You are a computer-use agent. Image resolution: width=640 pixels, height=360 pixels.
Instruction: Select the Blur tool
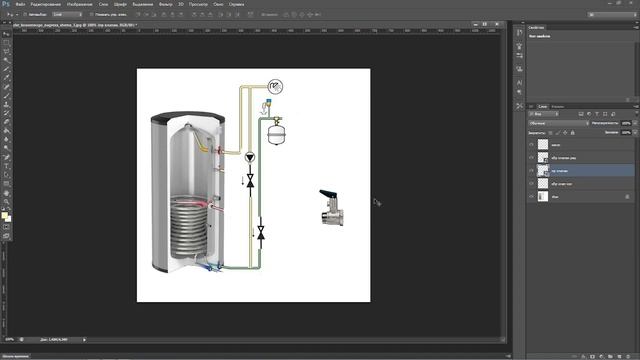pyautogui.click(x=6, y=140)
